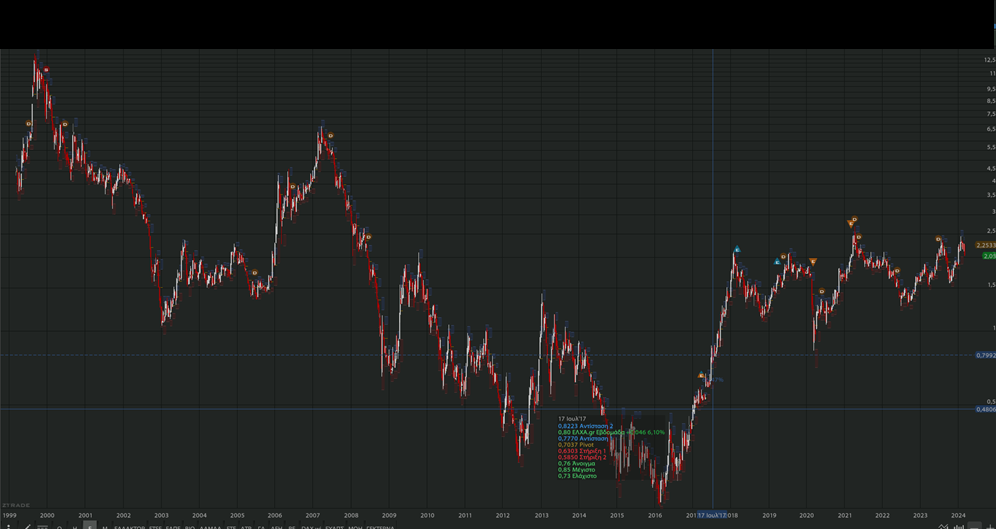Click the 1,5 price axis label
Screen dimensions: 996x529
(991, 286)
